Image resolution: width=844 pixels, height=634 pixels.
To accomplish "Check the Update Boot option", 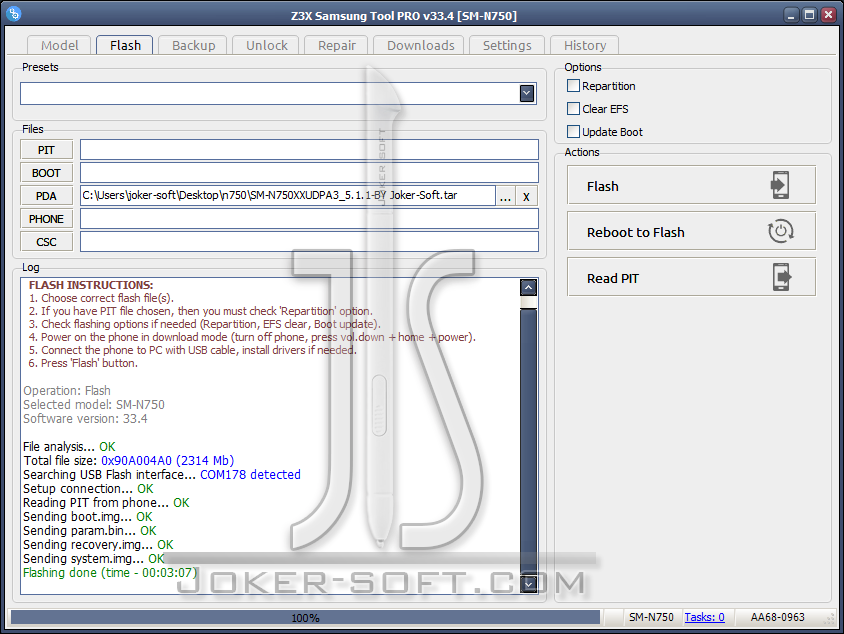I will pyautogui.click(x=573, y=132).
